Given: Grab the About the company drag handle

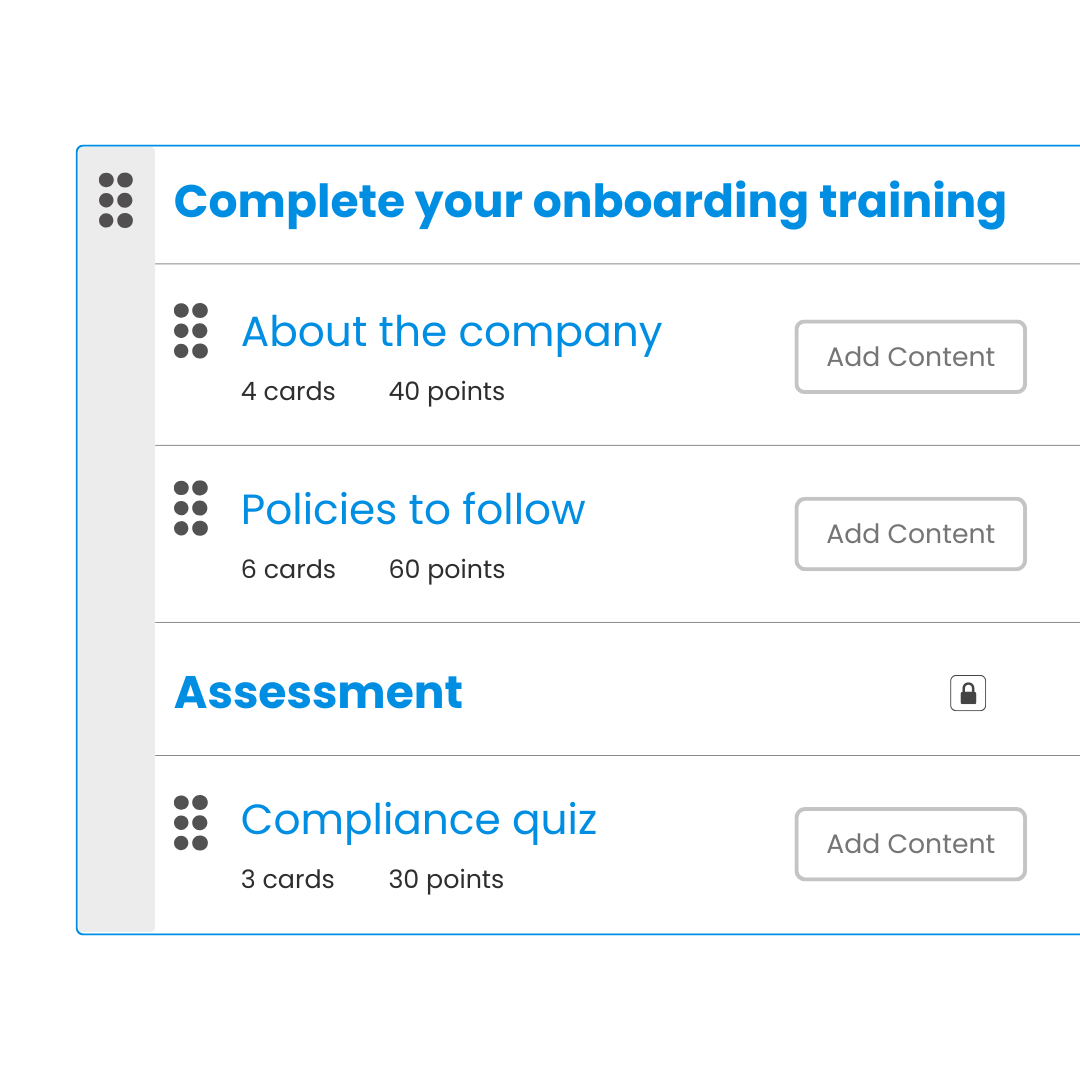Looking at the screenshot, I should (191, 331).
